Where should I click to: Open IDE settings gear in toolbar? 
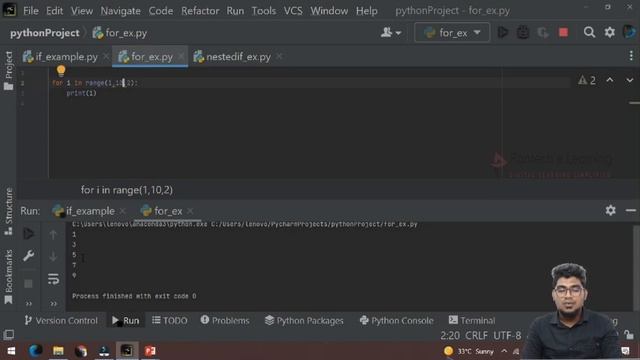[x=609, y=32]
